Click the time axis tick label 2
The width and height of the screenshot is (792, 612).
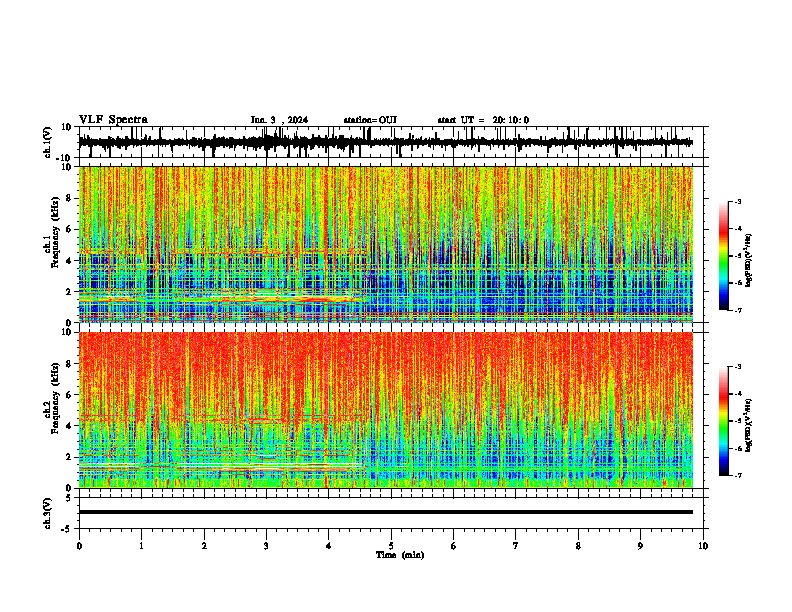[x=204, y=546]
